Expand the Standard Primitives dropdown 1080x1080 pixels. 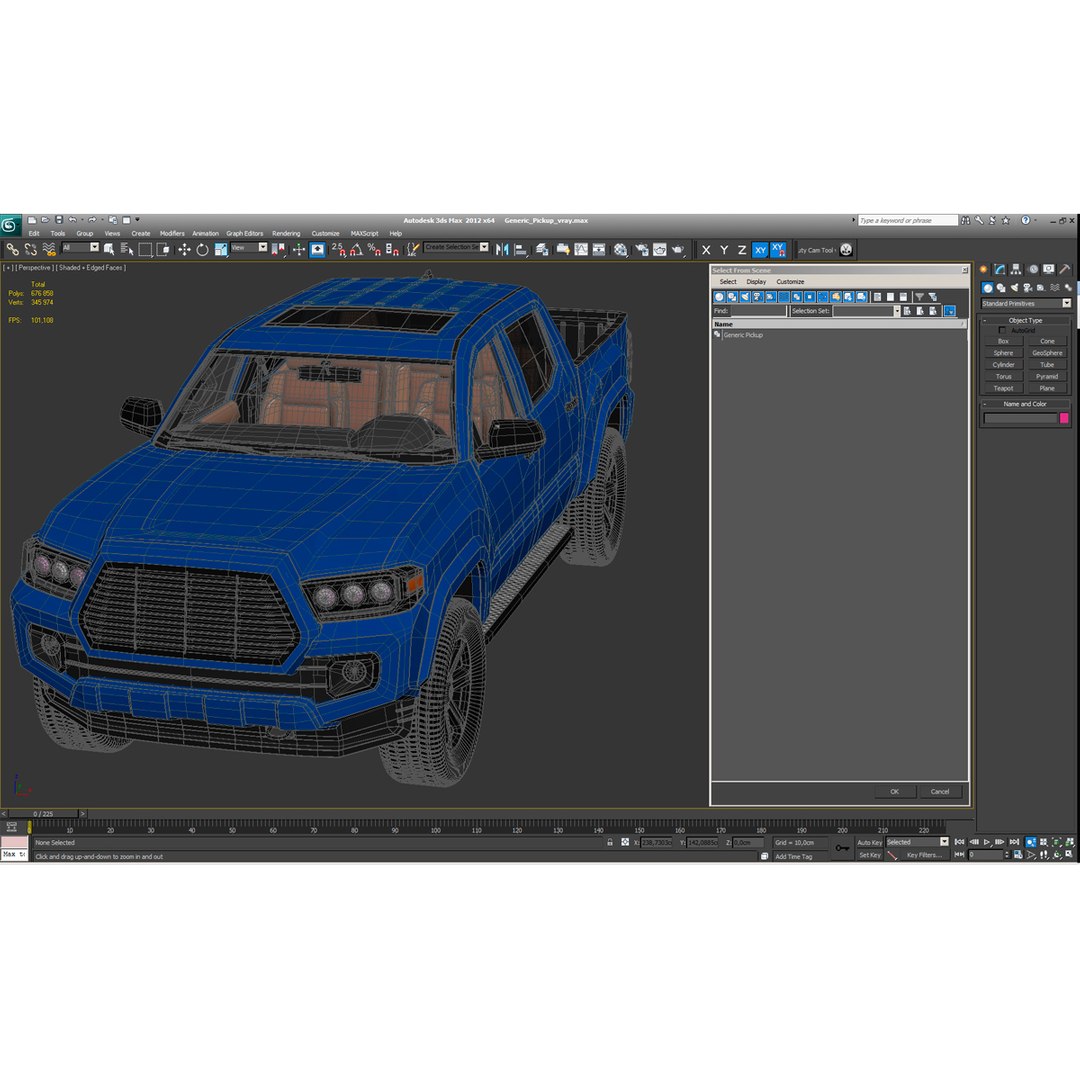1026,303
